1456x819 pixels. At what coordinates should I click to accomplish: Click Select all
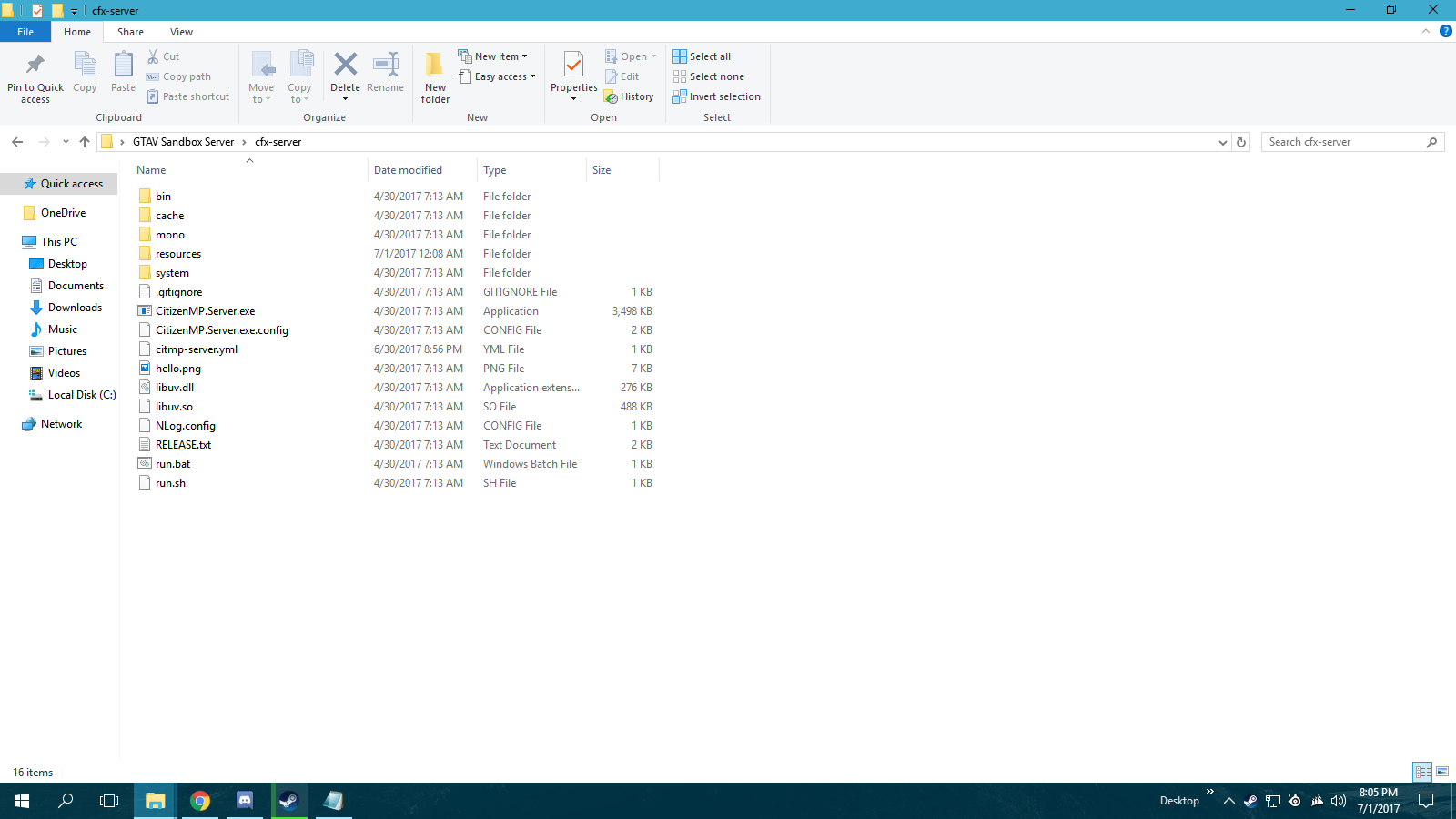tap(702, 56)
